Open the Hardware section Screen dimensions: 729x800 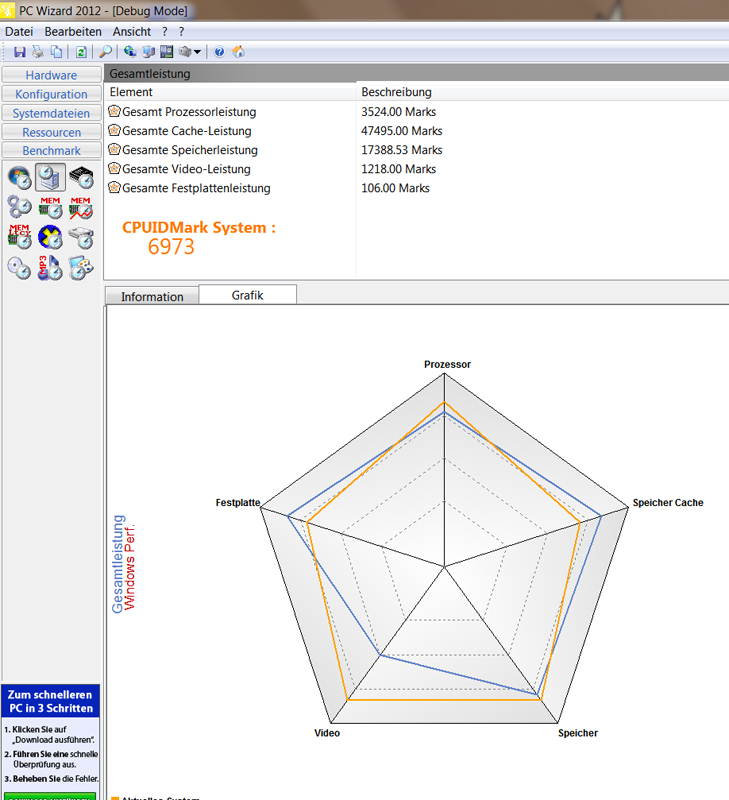[52, 75]
